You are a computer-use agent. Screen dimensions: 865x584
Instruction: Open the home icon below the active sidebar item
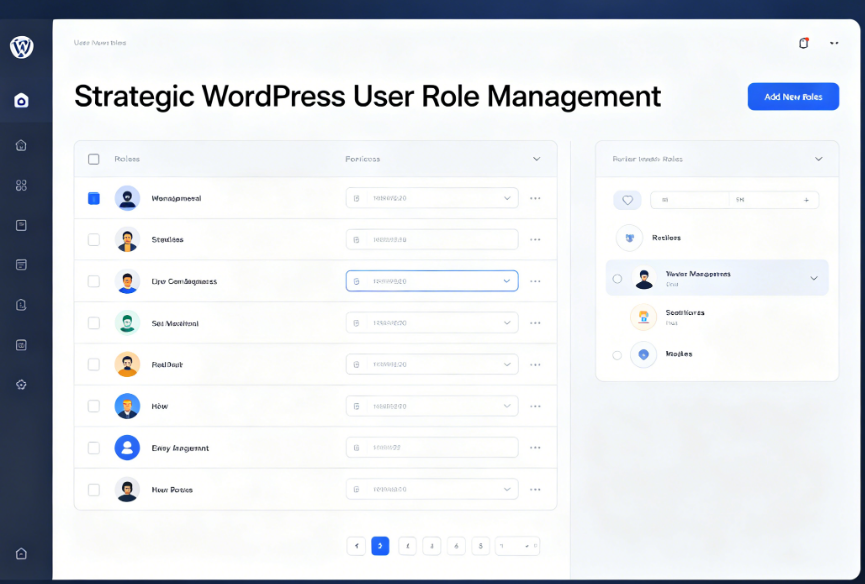tap(21, 145)
